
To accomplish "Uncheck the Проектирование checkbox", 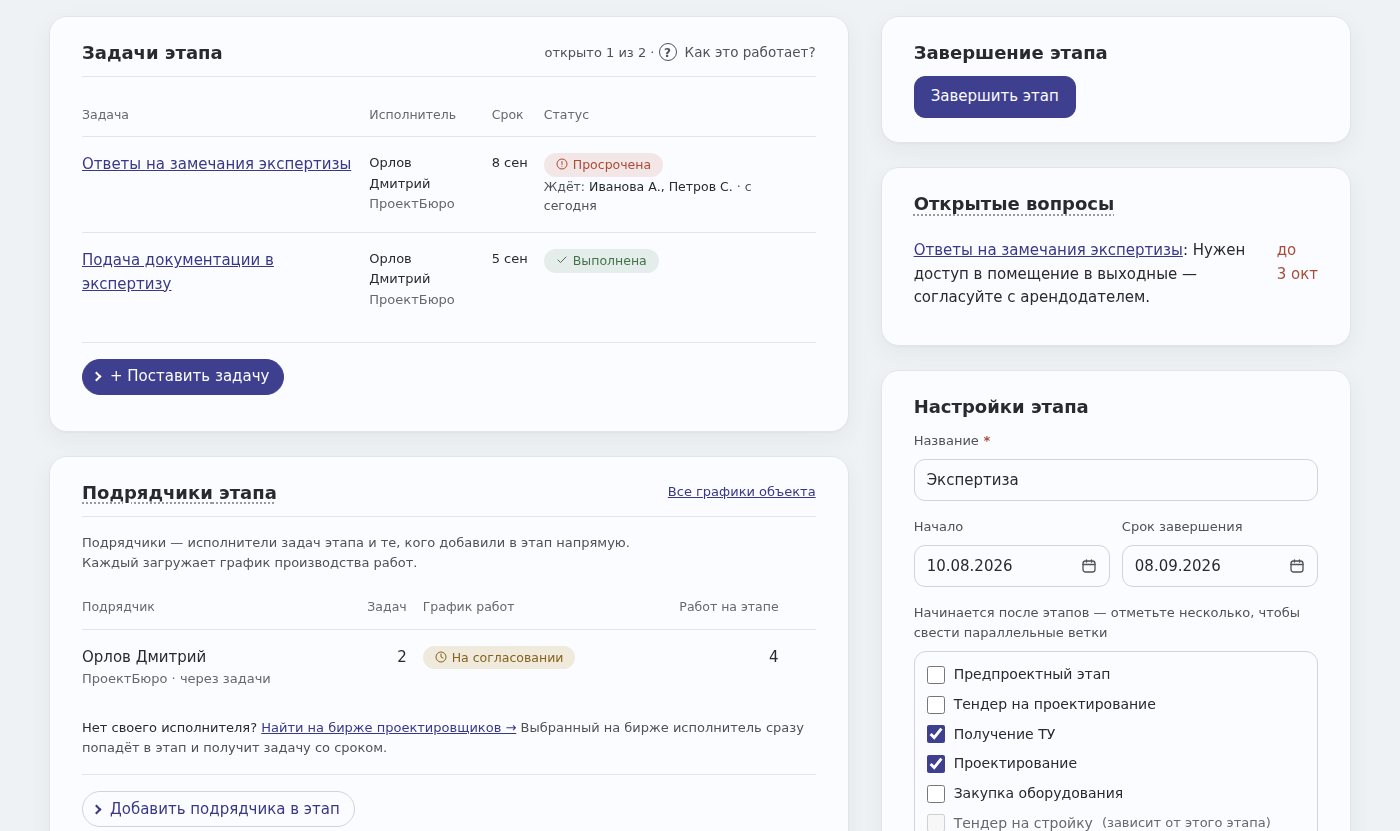I will pos(936,764).
